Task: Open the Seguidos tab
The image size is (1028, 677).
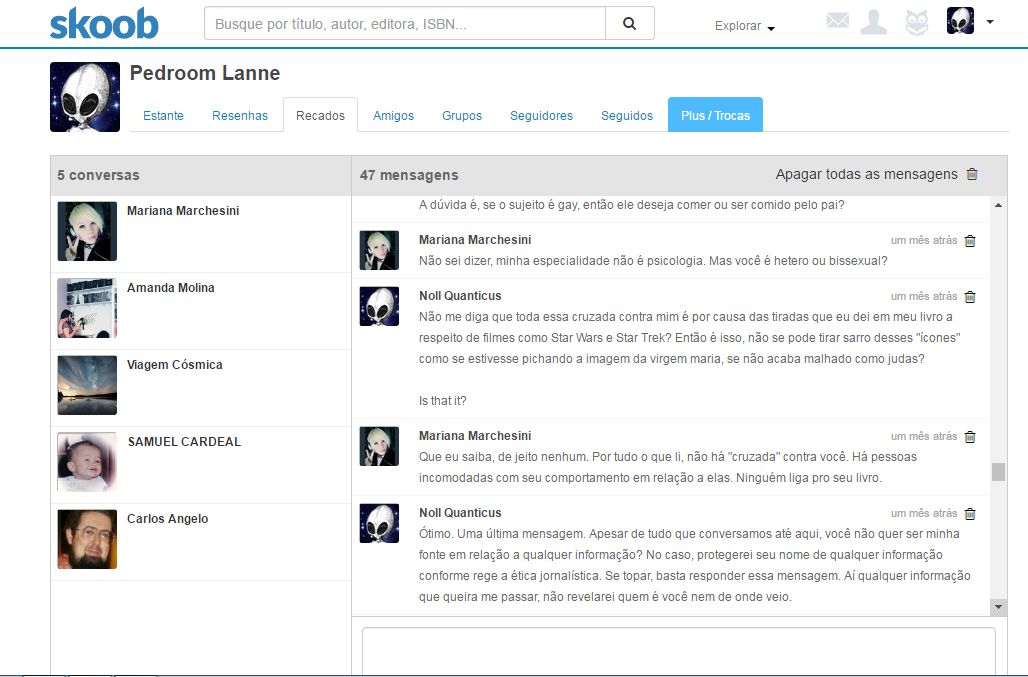Action: [627, 115]
